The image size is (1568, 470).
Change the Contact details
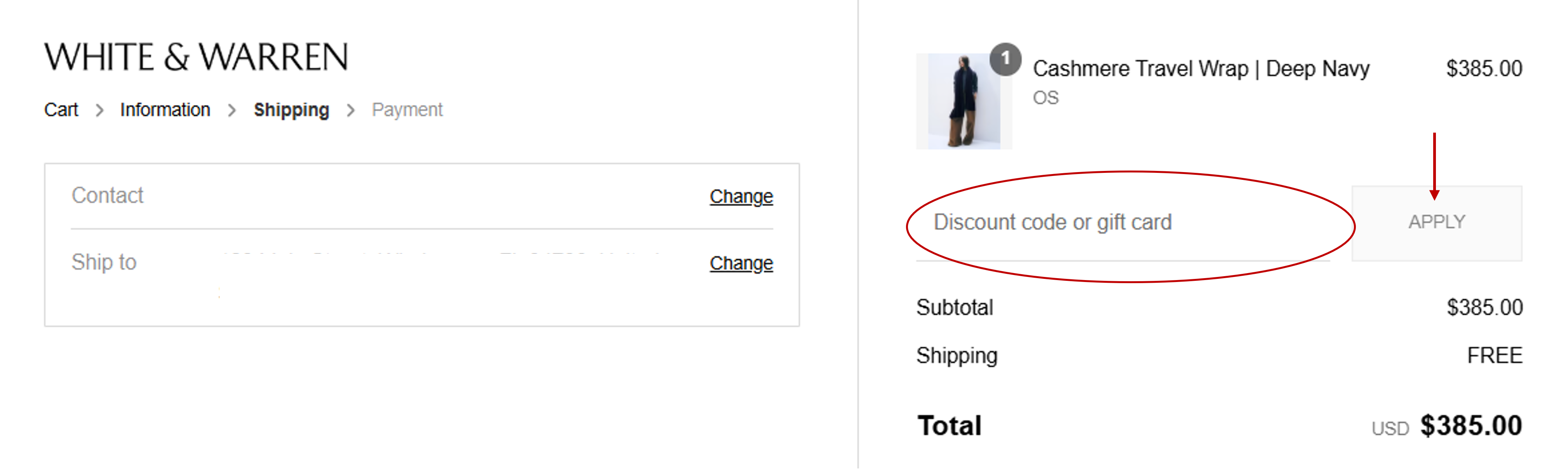(741, 197)
